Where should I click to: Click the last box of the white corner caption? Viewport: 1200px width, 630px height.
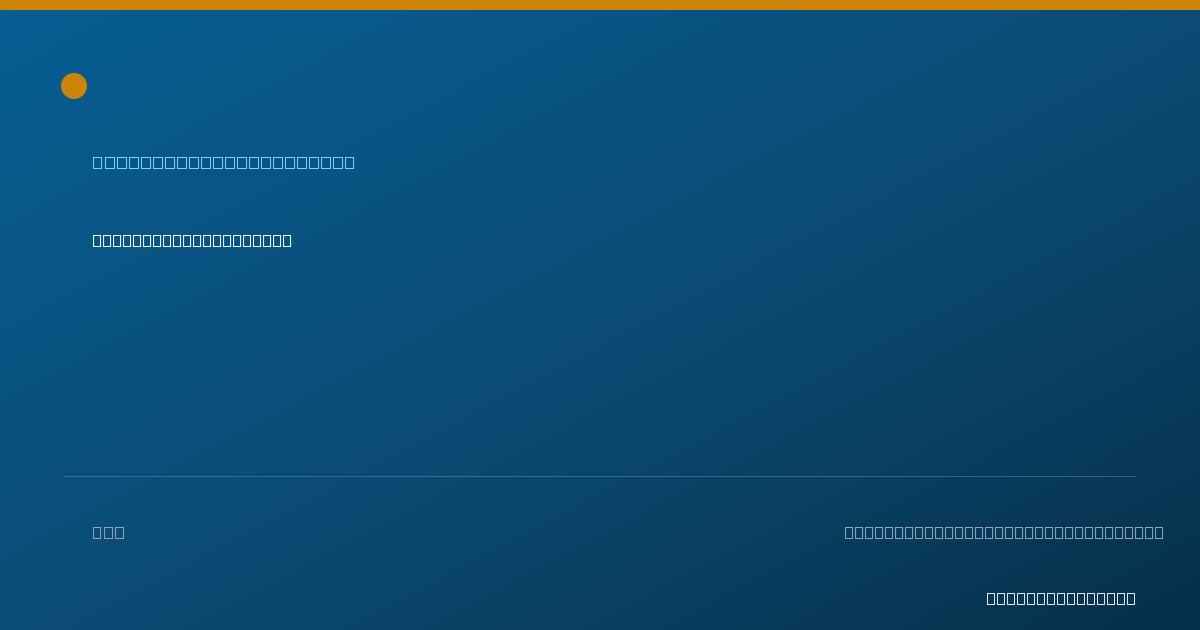point(1131,598)
